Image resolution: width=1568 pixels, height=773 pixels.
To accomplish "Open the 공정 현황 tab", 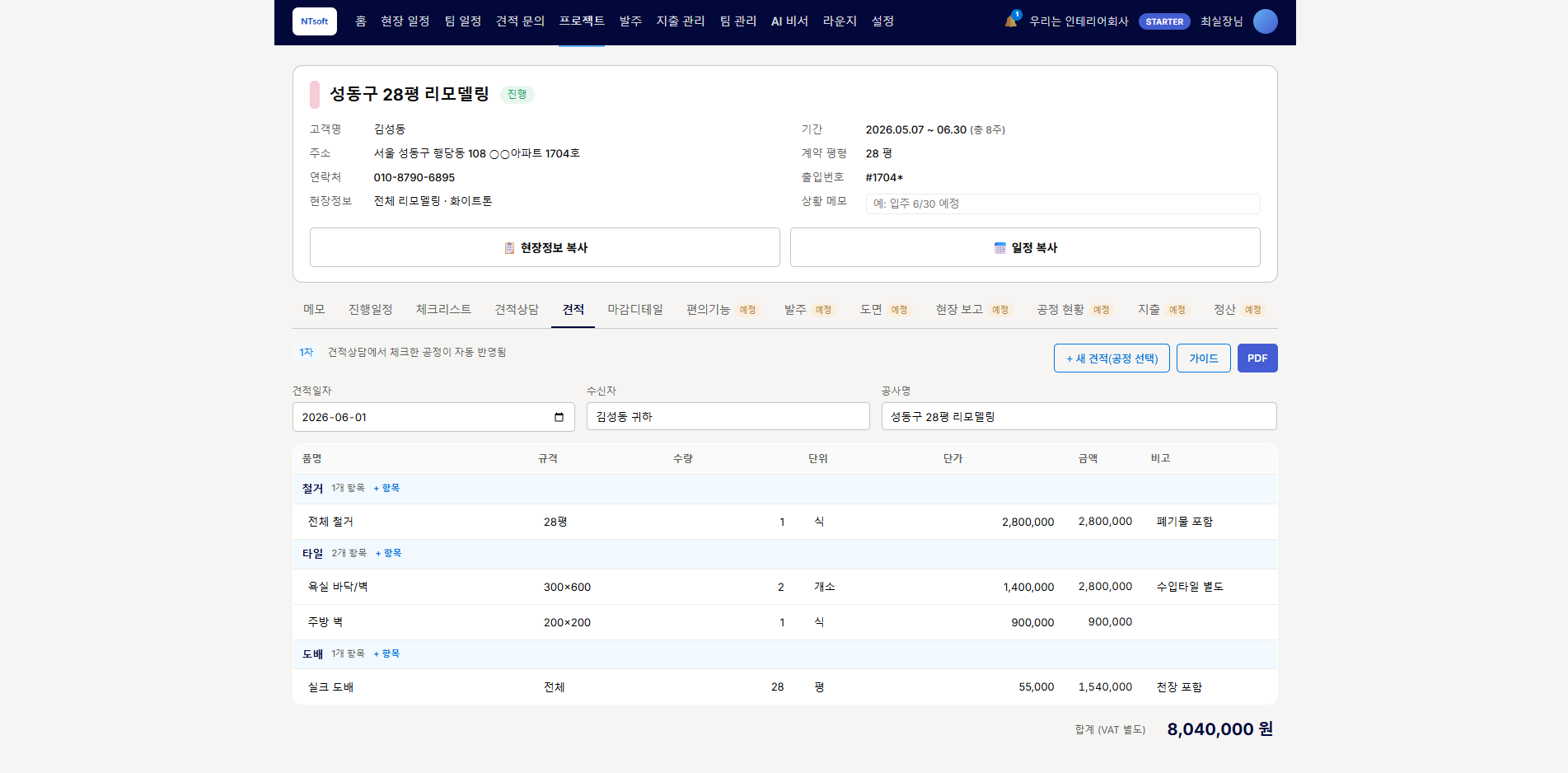I will point(1074,310).
